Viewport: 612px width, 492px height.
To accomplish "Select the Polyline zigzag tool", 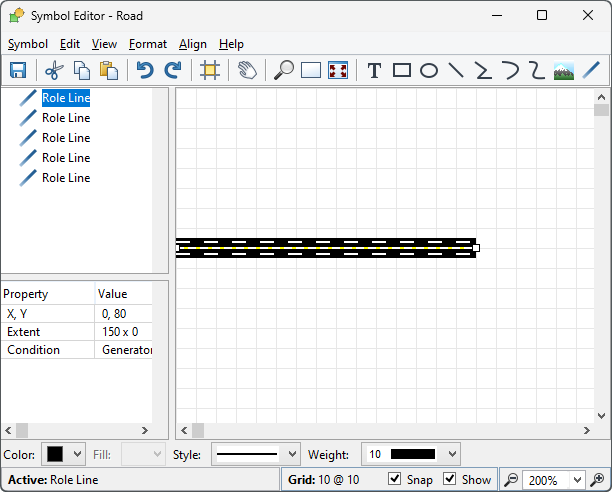I will click(x=483, y=71).
